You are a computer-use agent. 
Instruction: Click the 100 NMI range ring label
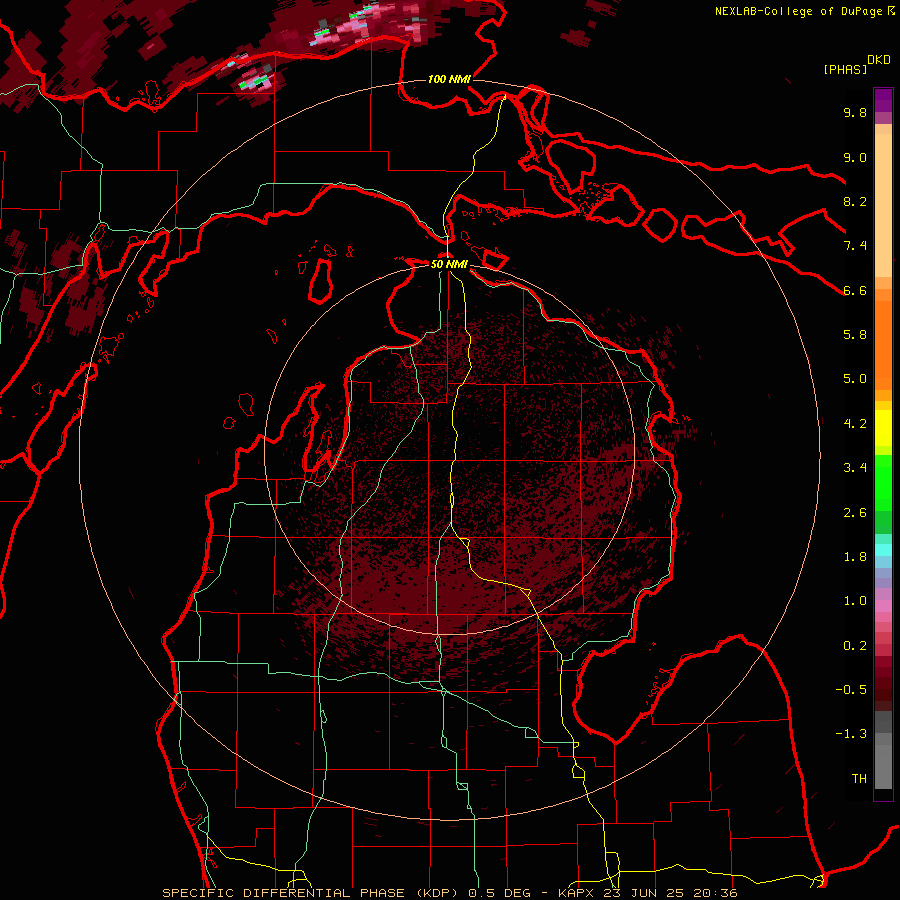pos(449,79)
